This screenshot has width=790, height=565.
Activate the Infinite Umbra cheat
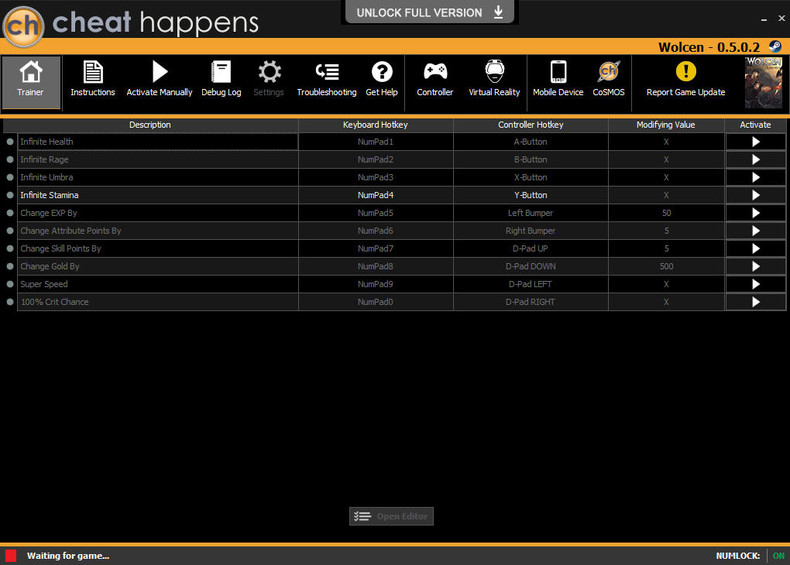[755, 177]
